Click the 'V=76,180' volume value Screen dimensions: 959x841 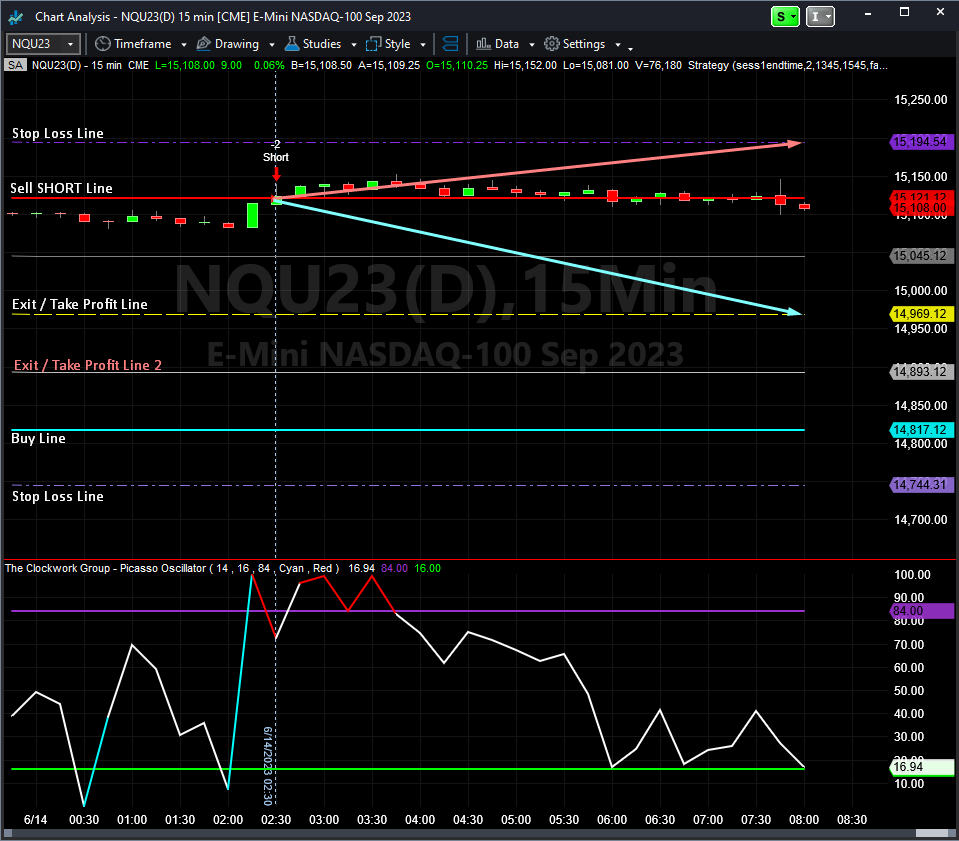point(658,65)
